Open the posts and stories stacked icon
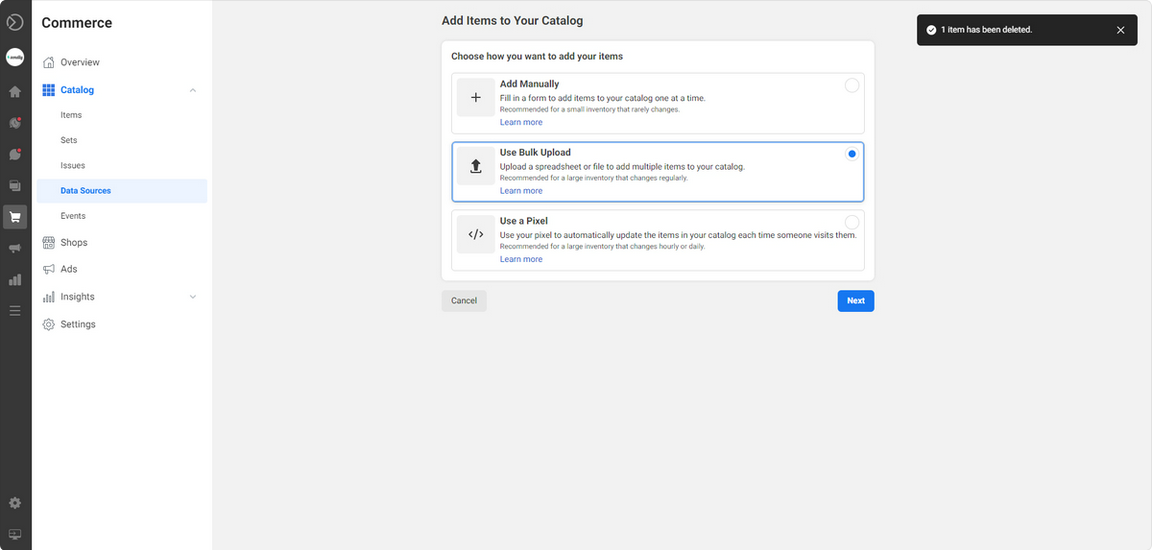 [x=15, y=186]
